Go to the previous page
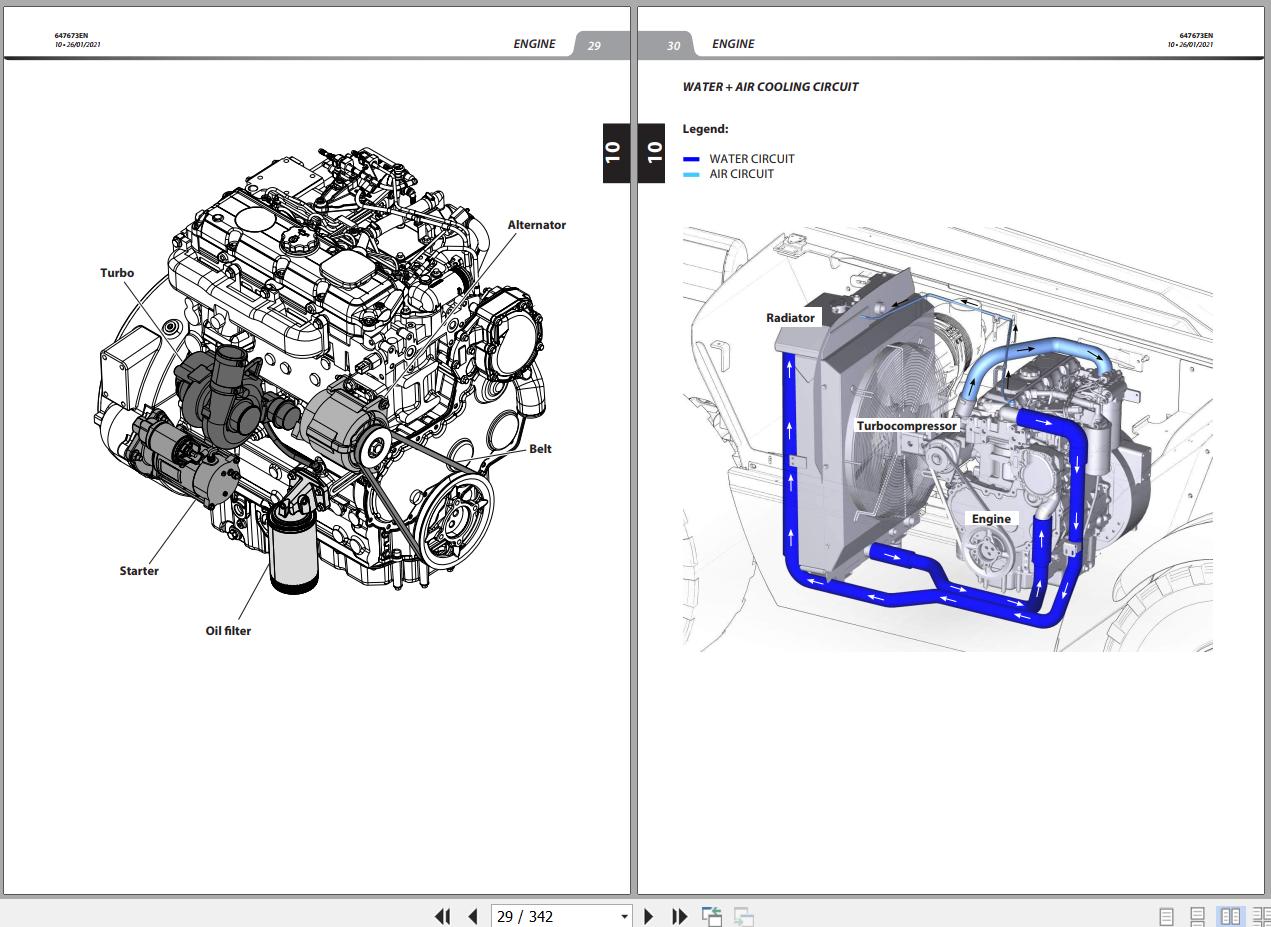The height and width of the screenshot is (927, 1271). pyautogui.click(x=472, y=916)
